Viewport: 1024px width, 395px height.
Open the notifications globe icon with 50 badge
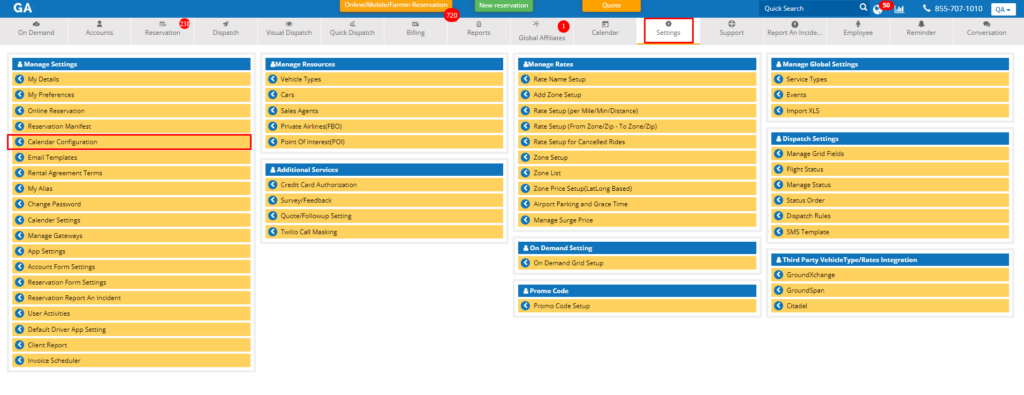(878, 9)
